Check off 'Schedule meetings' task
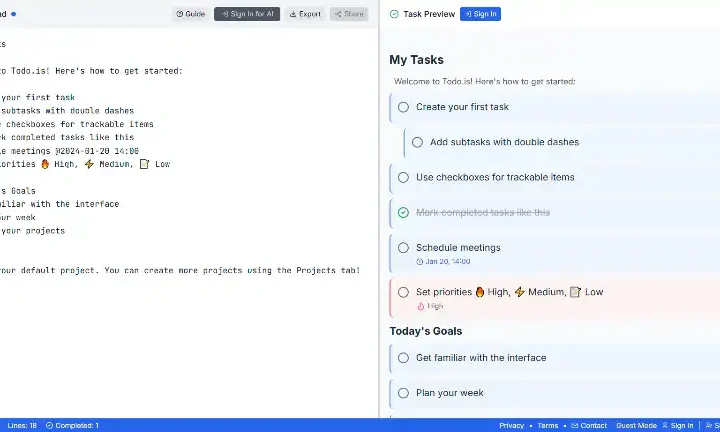720x432 pixels. click(x=403, y=248)
